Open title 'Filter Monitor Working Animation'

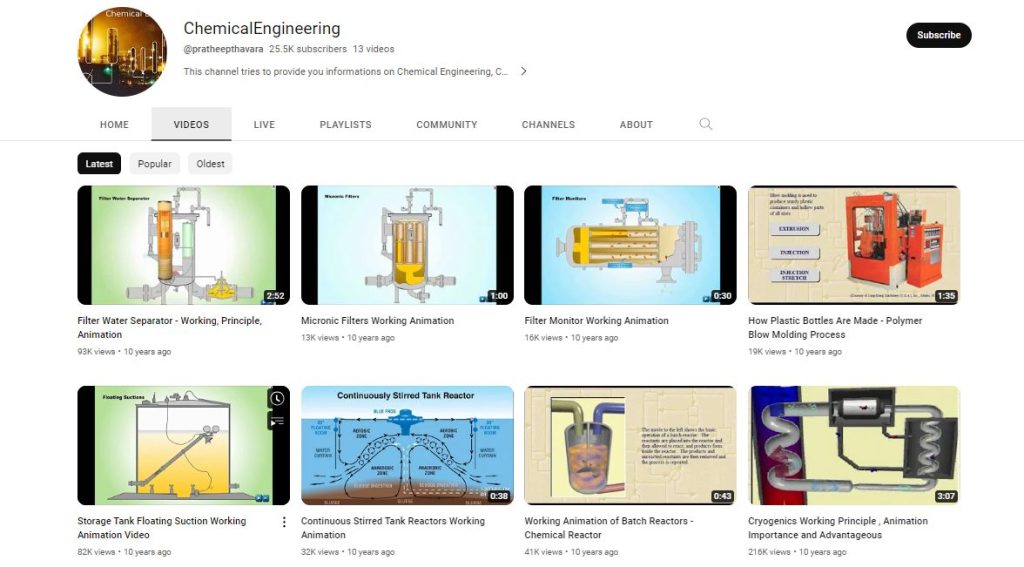[596, 321]
